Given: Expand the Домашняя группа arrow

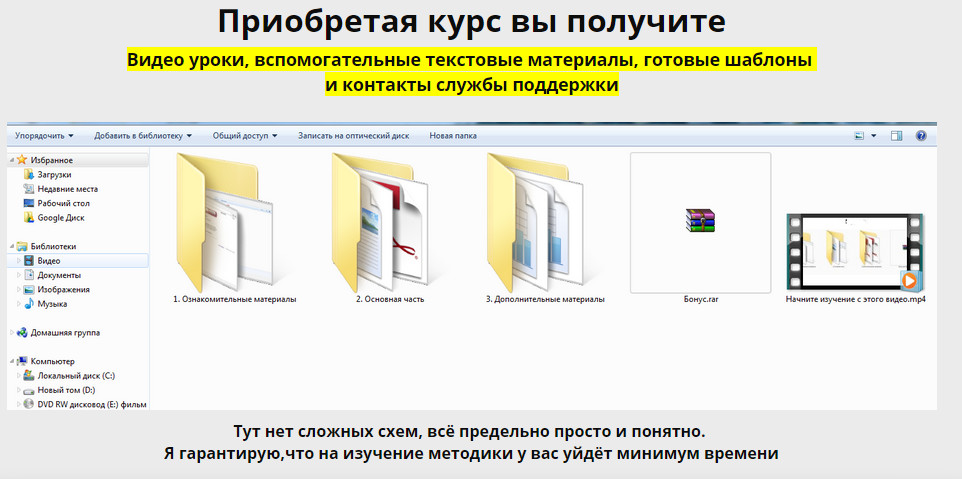Looking at the screenshot, I should pos(12,333).
